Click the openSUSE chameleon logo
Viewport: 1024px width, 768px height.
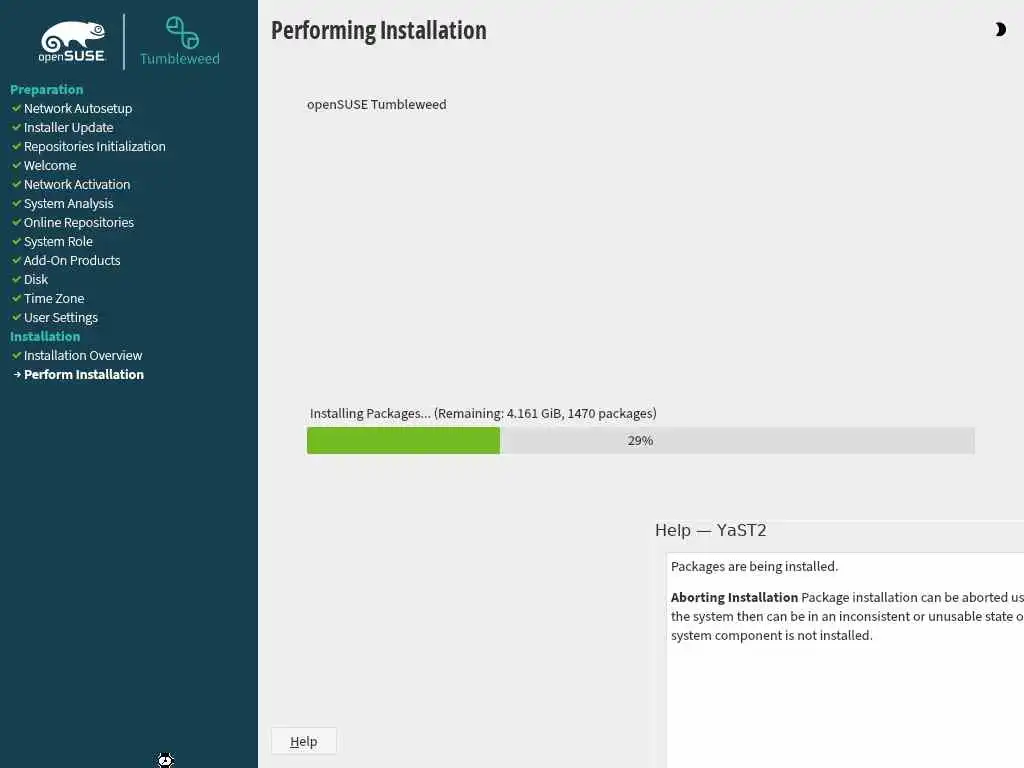coord(72,42)
